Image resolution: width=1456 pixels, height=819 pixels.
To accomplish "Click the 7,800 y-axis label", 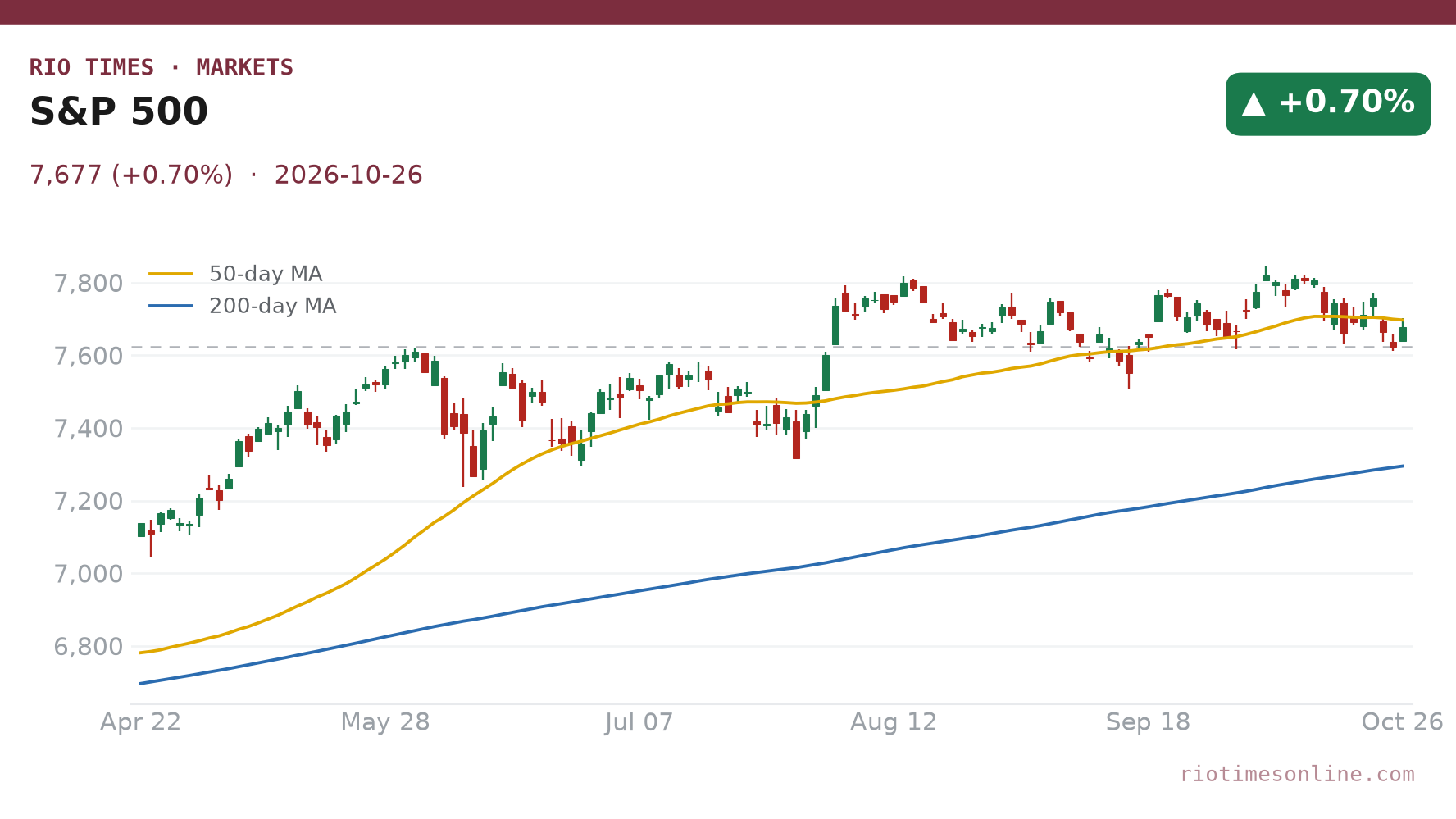I will tap(88, 284).
